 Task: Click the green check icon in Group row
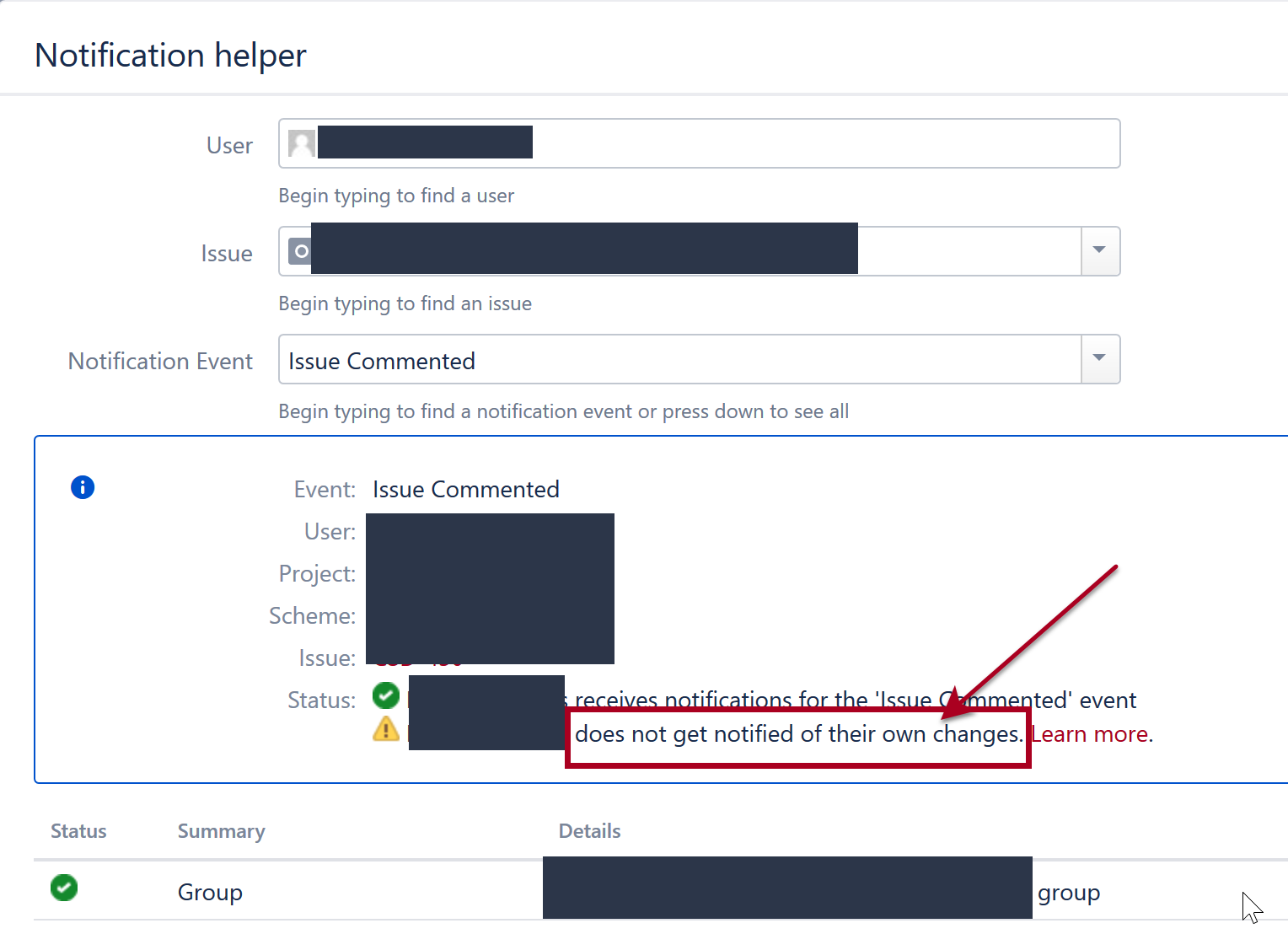pos(64,888)
